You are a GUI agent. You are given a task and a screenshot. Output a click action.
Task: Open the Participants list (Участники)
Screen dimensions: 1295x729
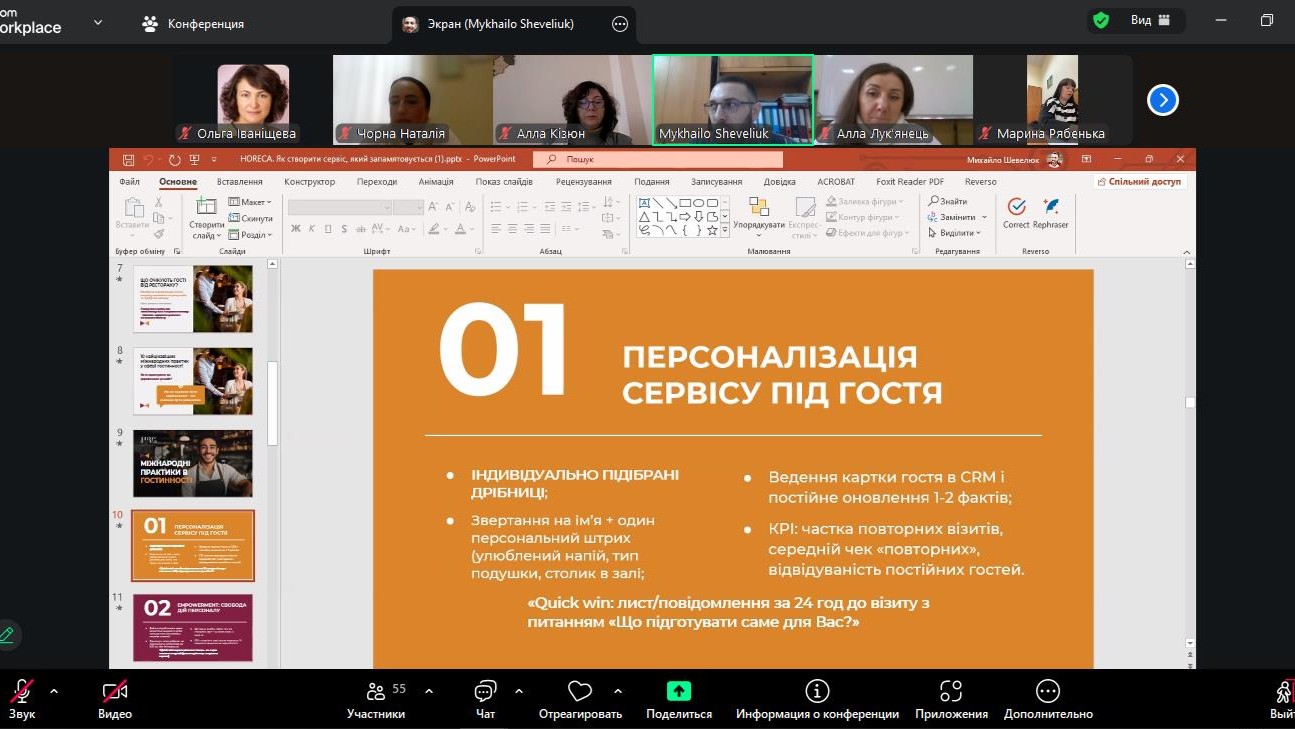pyautogui.click(x=376, y=692)
